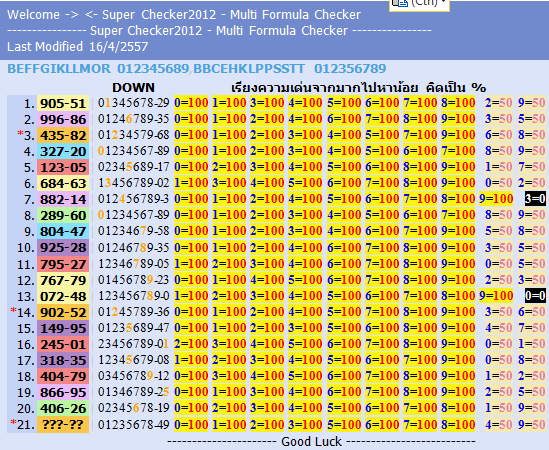Click the Good Luck footer text
Image resolution: width=549 pixels, height=450 pixels.
311,442
